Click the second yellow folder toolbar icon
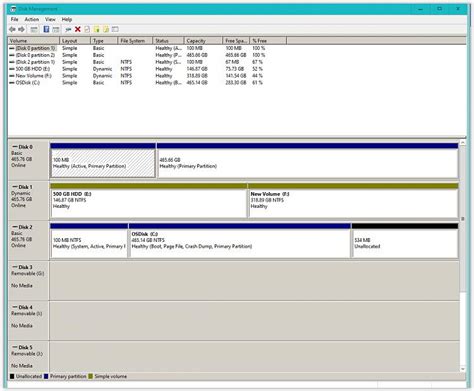 tap(106, 29)
